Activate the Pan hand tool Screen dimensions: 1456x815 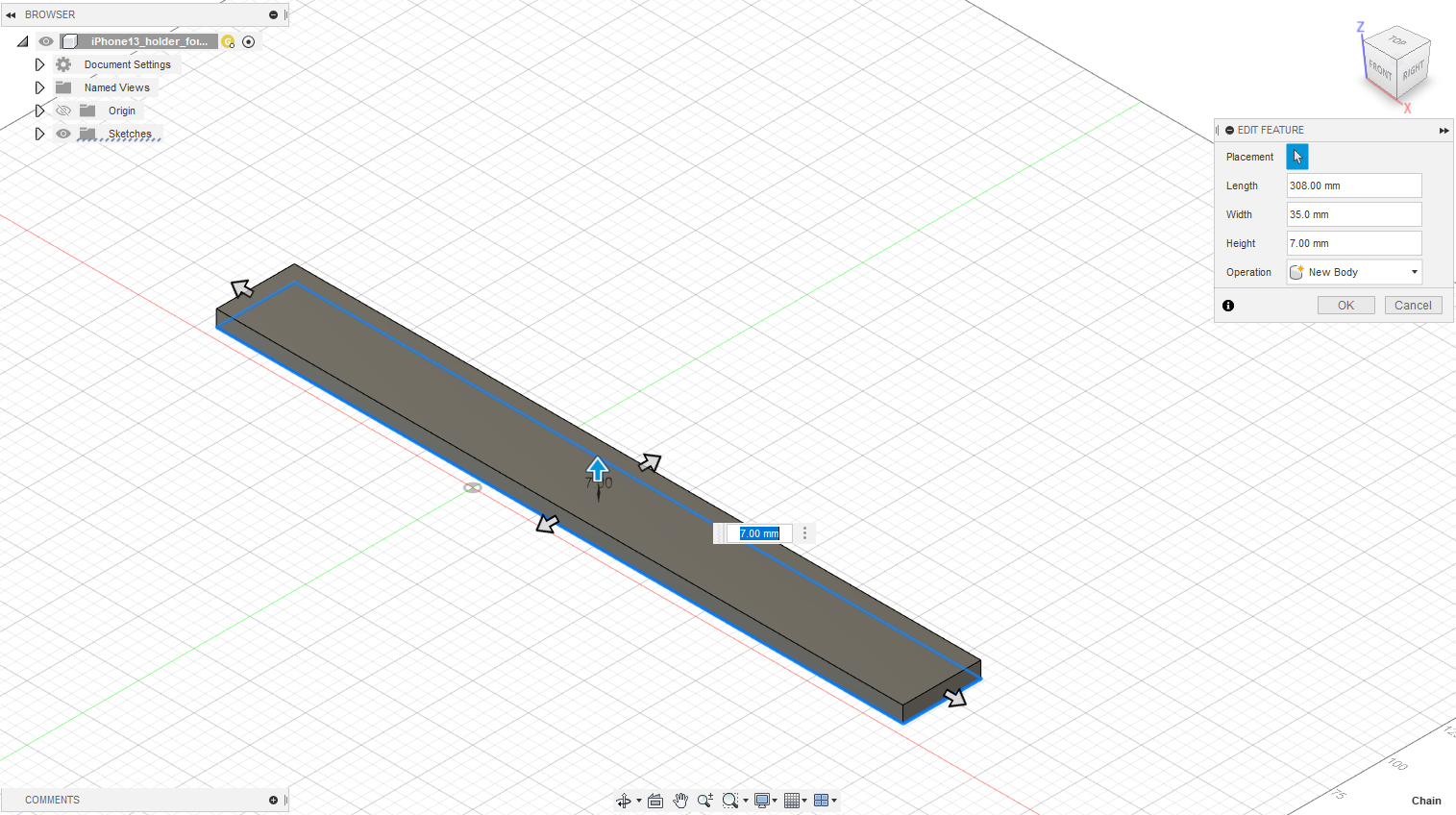pyautogui.click(x=680, y=801)
